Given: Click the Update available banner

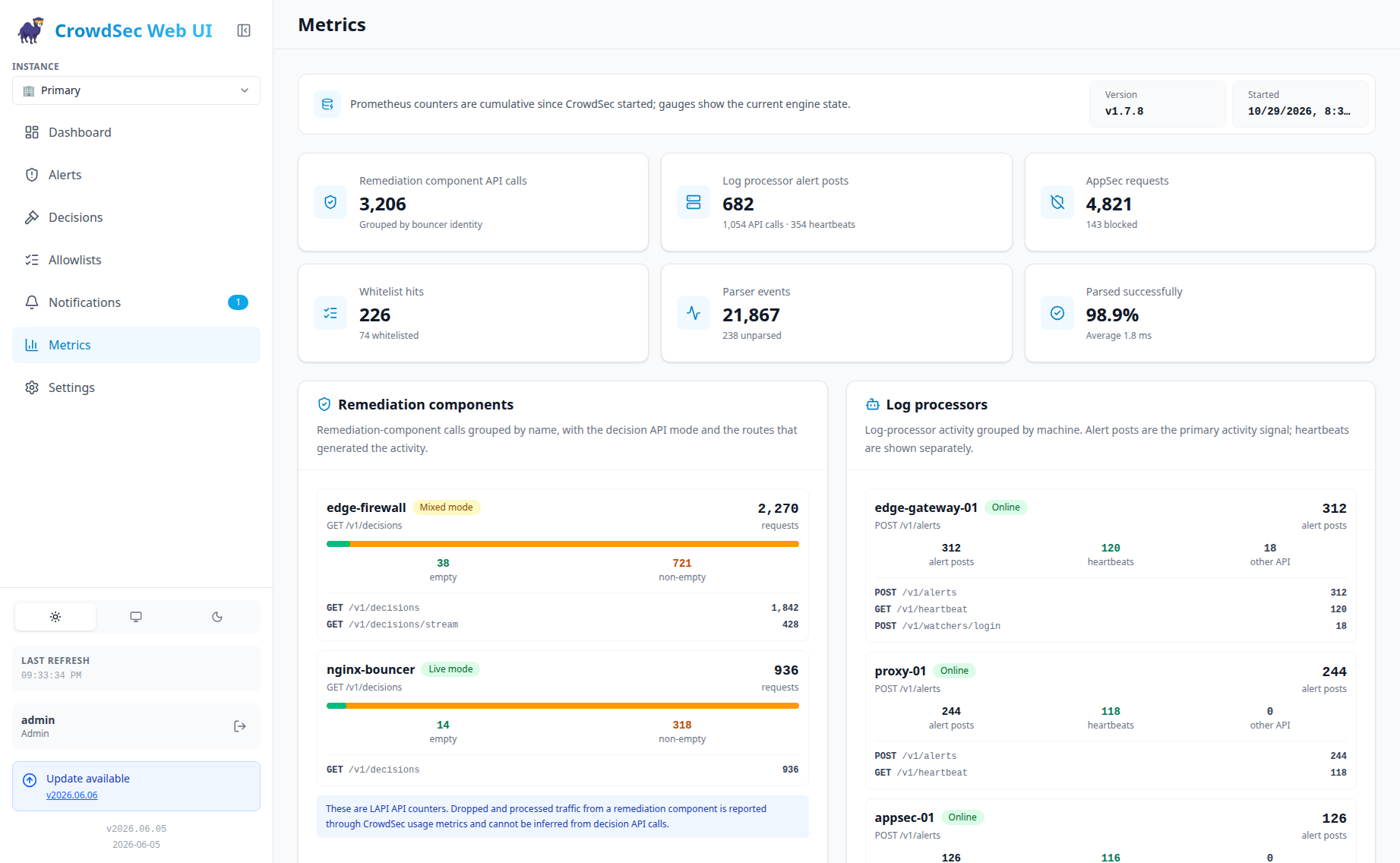Looking at the screenshot, I should (136, 786).
